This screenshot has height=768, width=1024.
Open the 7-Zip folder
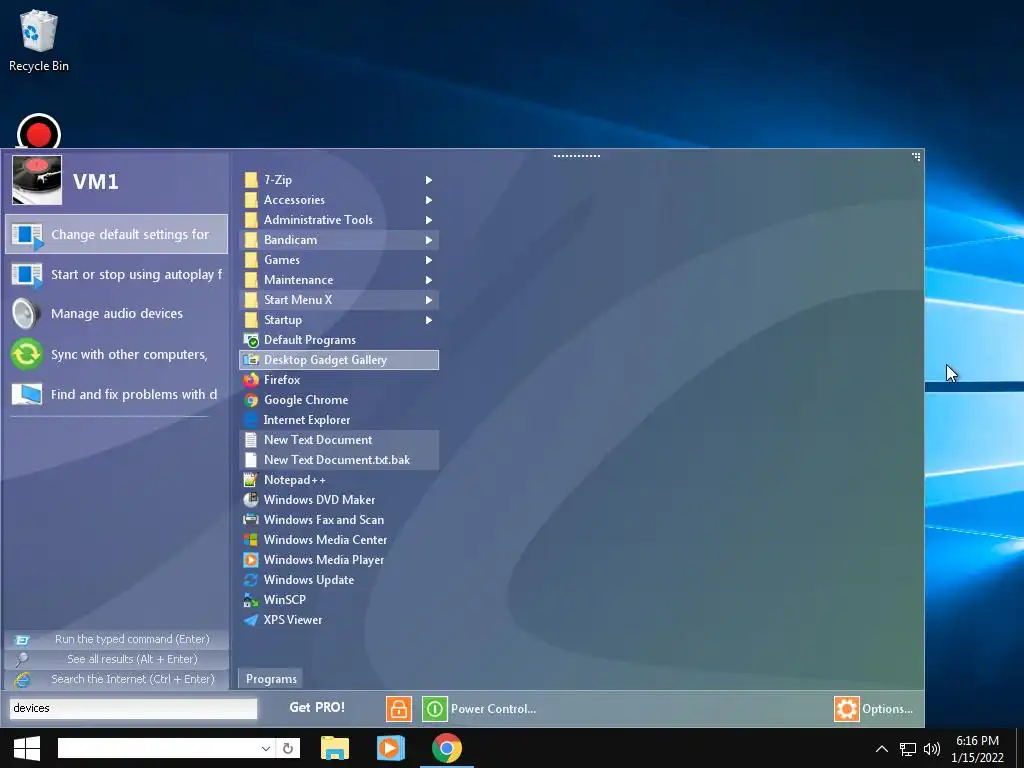click(x=338, y=180)
